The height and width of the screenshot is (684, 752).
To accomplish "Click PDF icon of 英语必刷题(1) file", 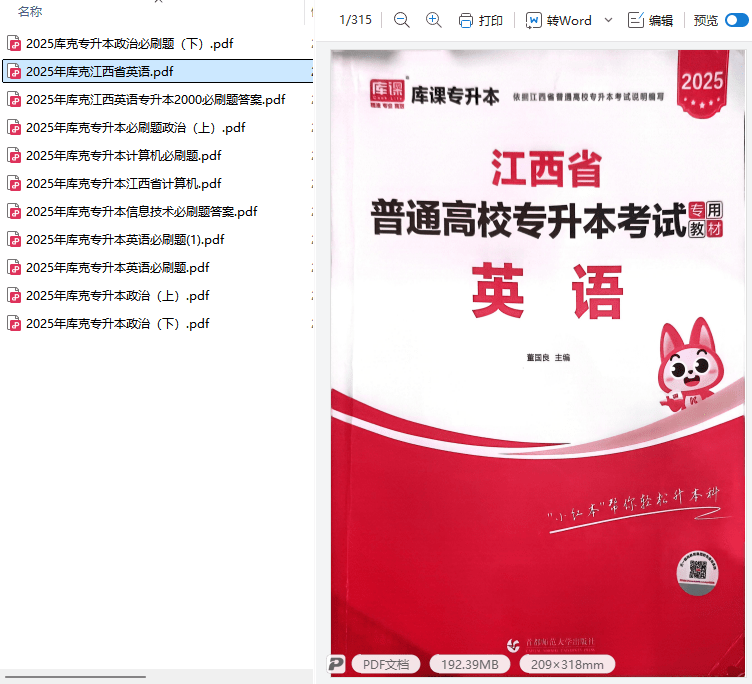I will tap(14, 239).
